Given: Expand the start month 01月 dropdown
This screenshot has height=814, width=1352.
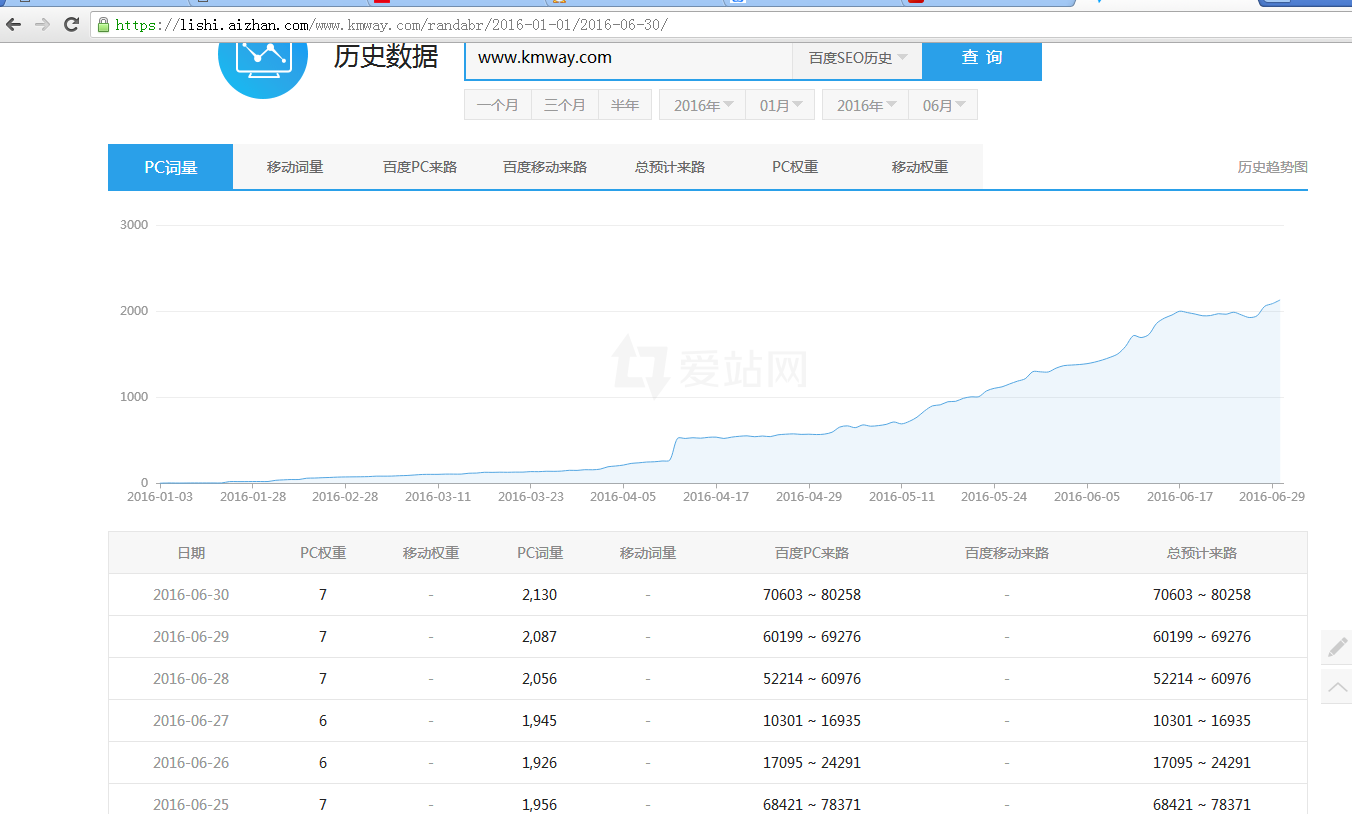Looking at the screenshot, I should point(780,105).
